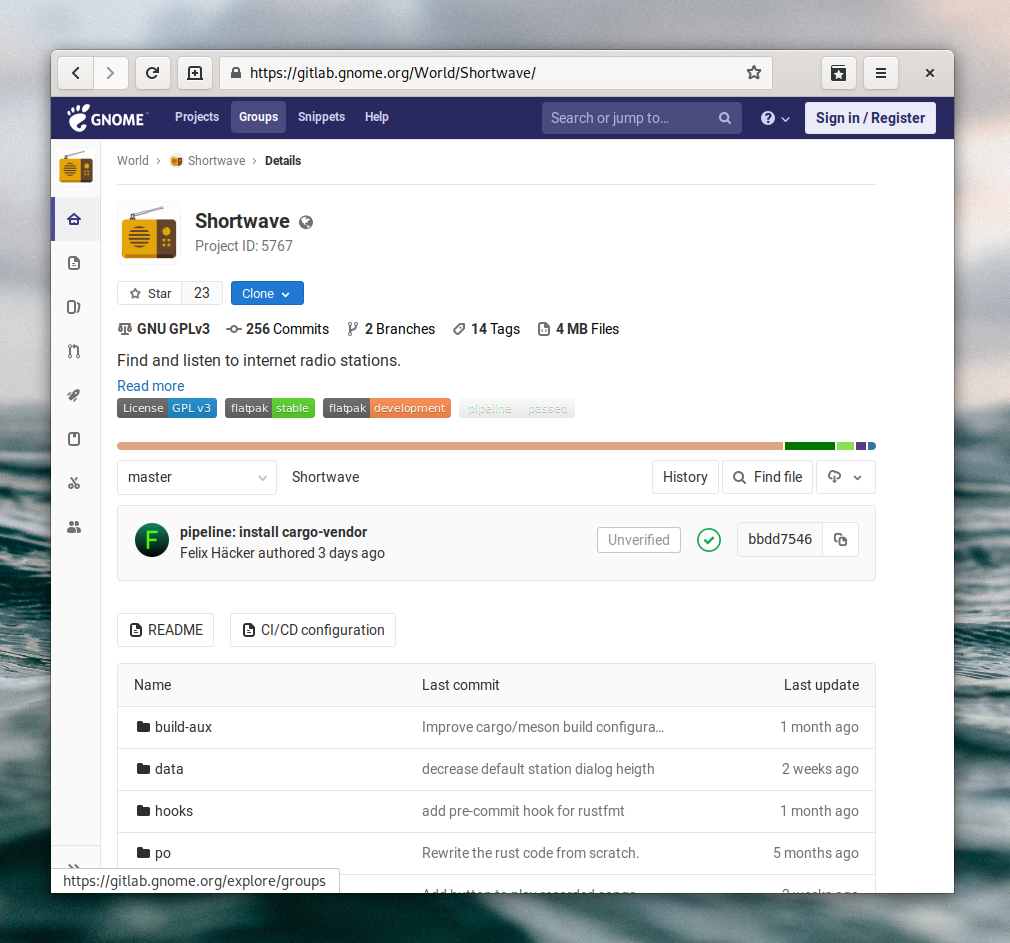Screen dimensions: 1010x943
Task: Click flatpak development badge
Action: 386,408
